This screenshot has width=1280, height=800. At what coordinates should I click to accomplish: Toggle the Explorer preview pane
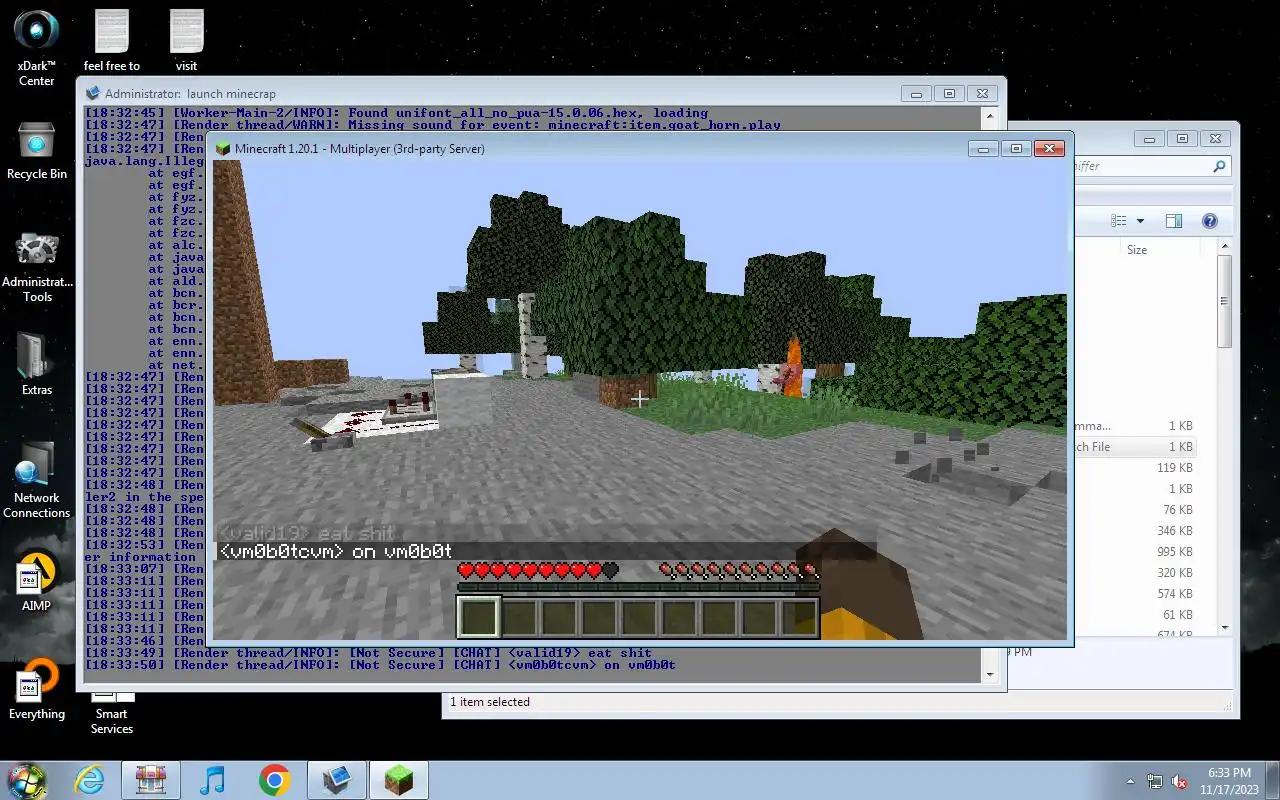click(x=1174, y=221)
